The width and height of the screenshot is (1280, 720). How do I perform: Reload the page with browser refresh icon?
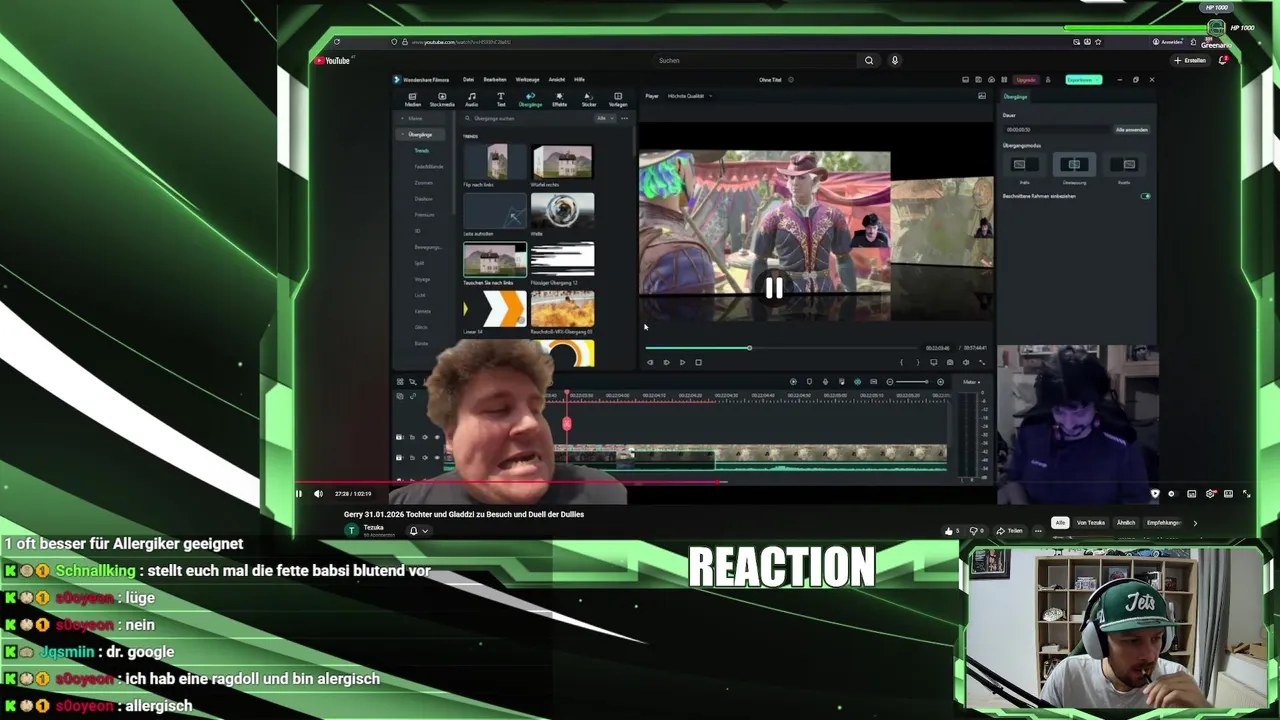tap(336, 42)
